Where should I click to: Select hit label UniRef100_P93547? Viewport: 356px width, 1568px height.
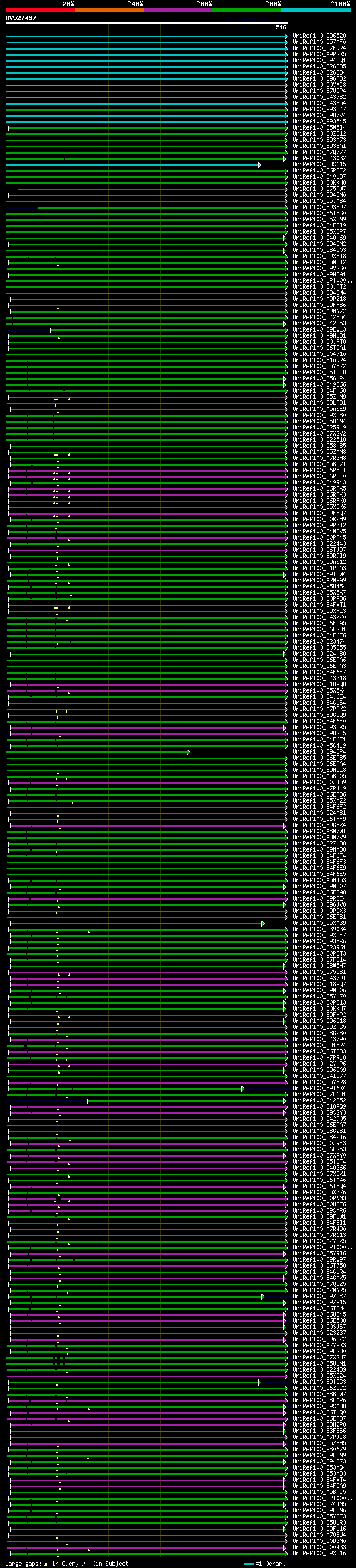(x=319, y=110)
